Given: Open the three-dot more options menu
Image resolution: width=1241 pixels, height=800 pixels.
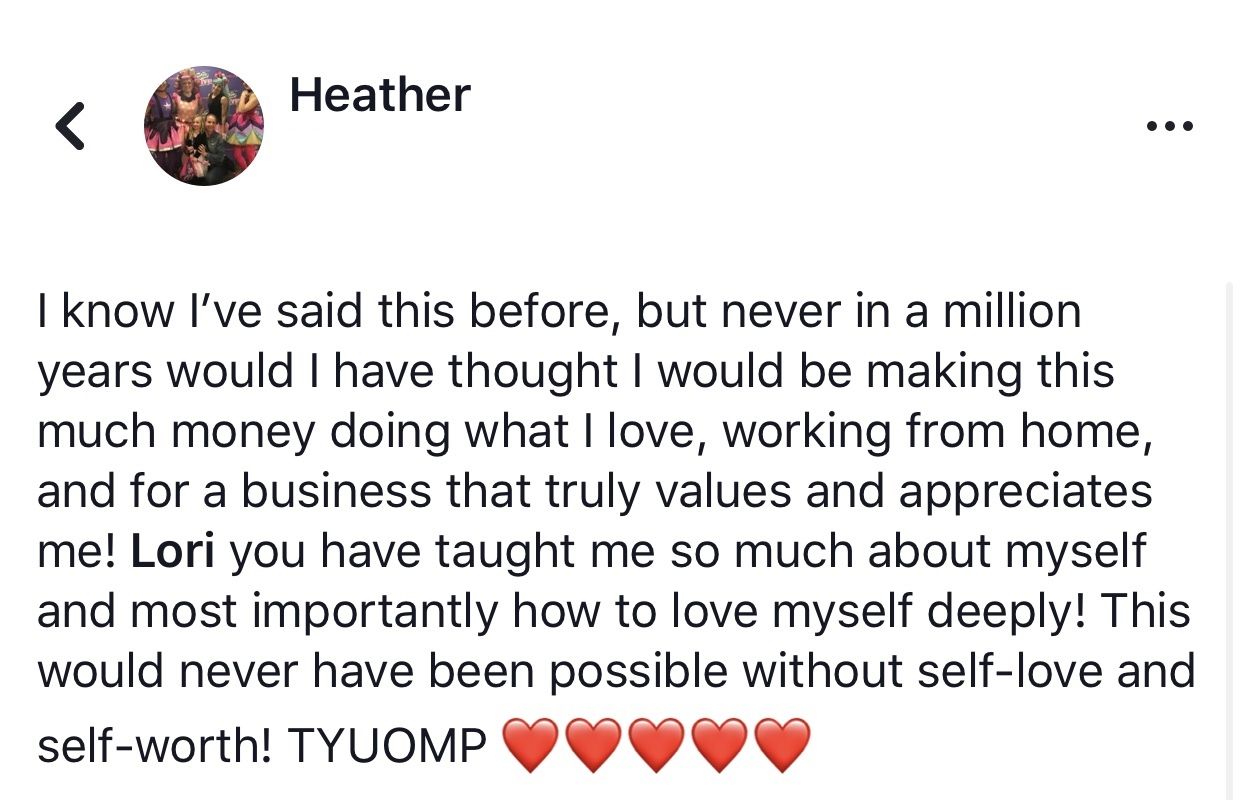Looking at the screenshot, I should pos(1171,127).
